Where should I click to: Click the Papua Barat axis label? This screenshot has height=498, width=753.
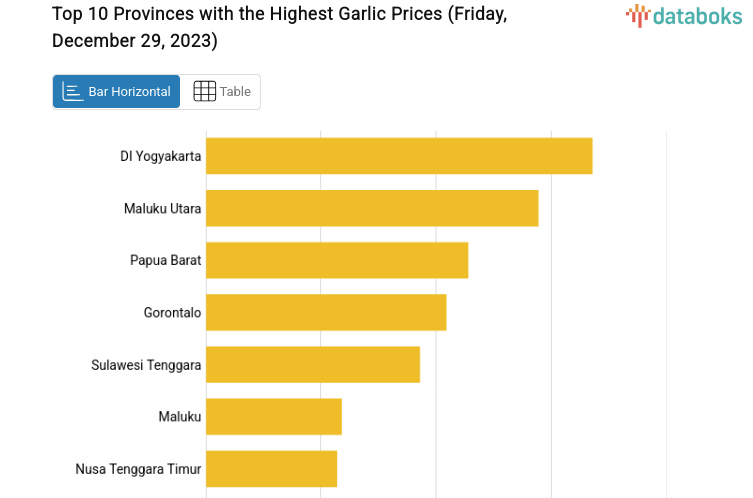(x=166, y=260)
